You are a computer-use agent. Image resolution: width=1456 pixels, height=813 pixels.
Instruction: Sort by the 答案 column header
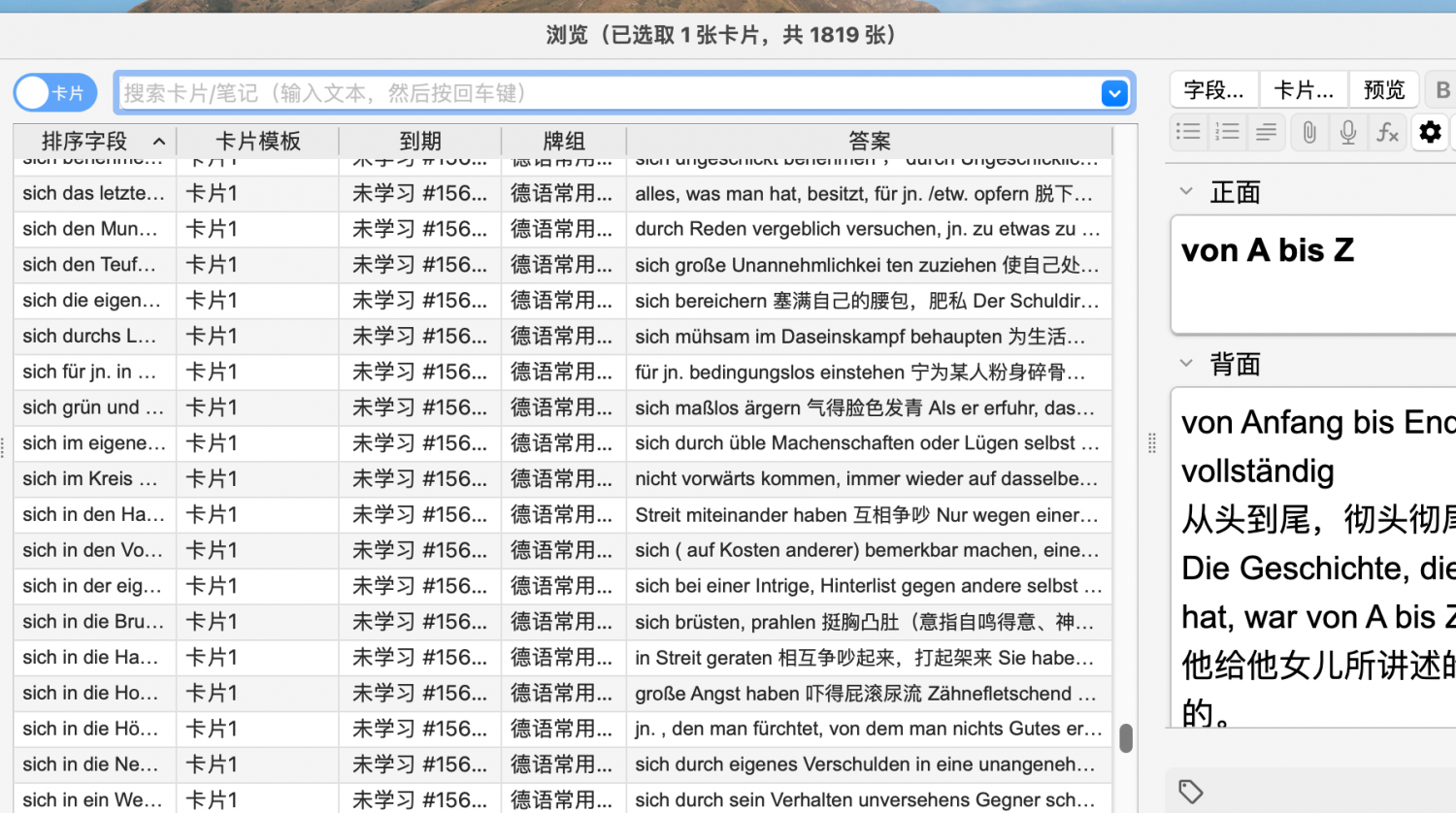[869, 141]
